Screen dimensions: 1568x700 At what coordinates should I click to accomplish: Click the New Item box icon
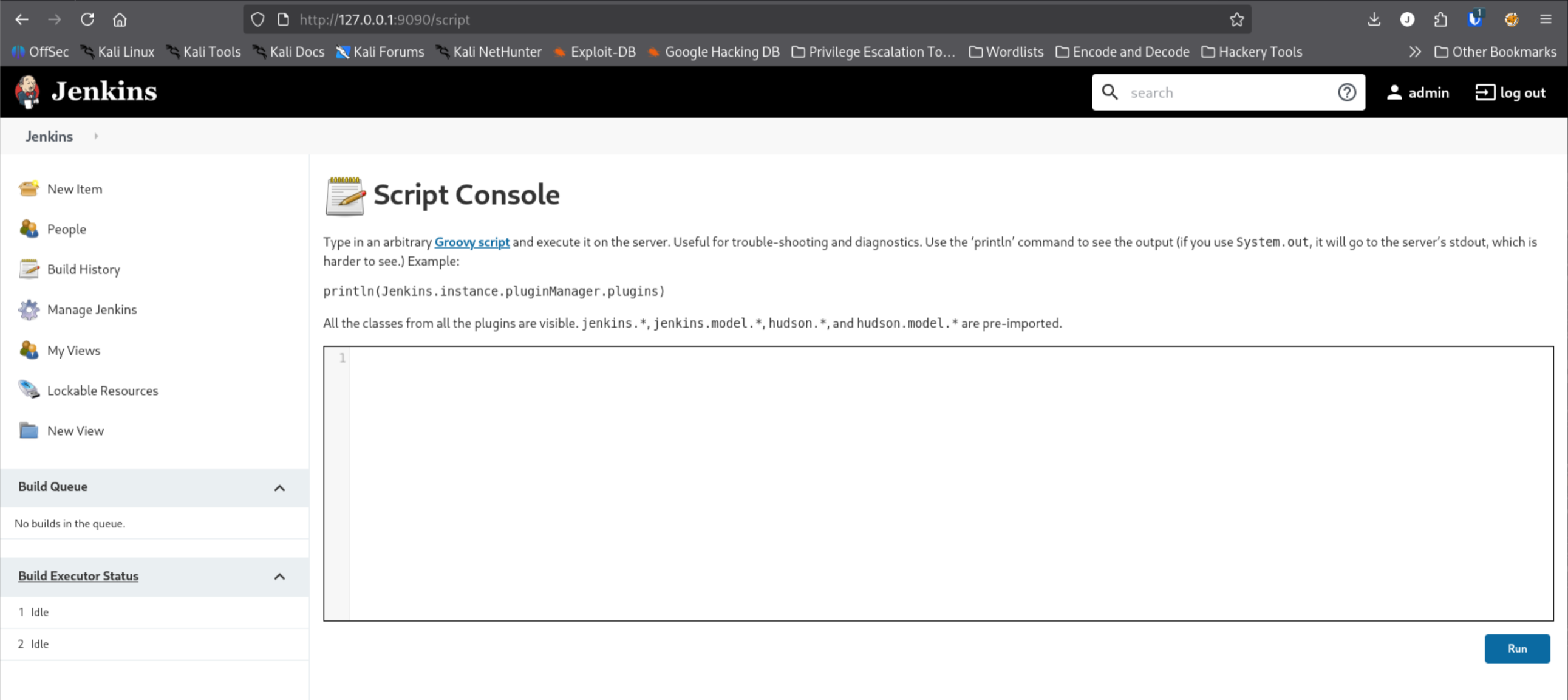click(29, 189)
